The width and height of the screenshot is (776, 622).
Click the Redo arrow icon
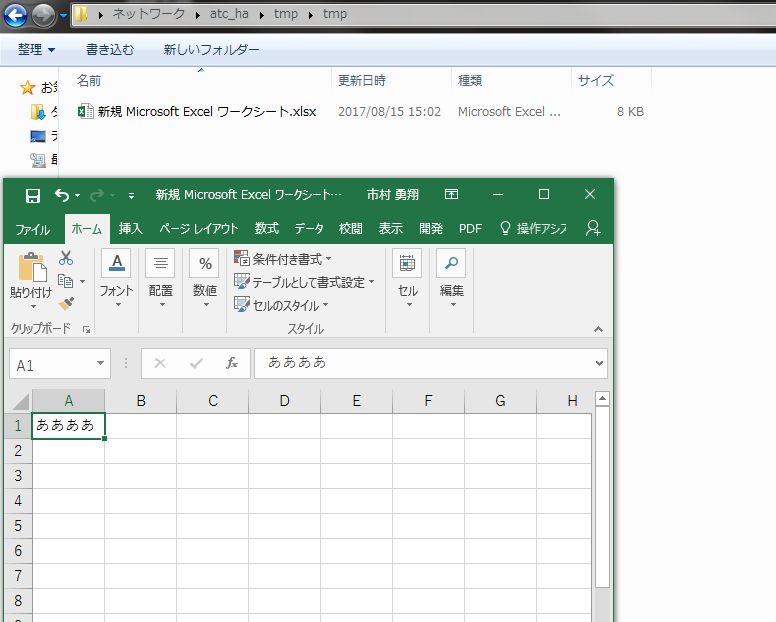[x=97, y=195]
